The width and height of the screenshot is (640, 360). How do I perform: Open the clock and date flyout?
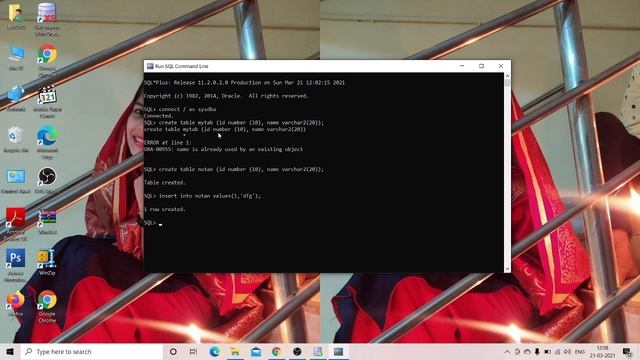tap(602, 351)
